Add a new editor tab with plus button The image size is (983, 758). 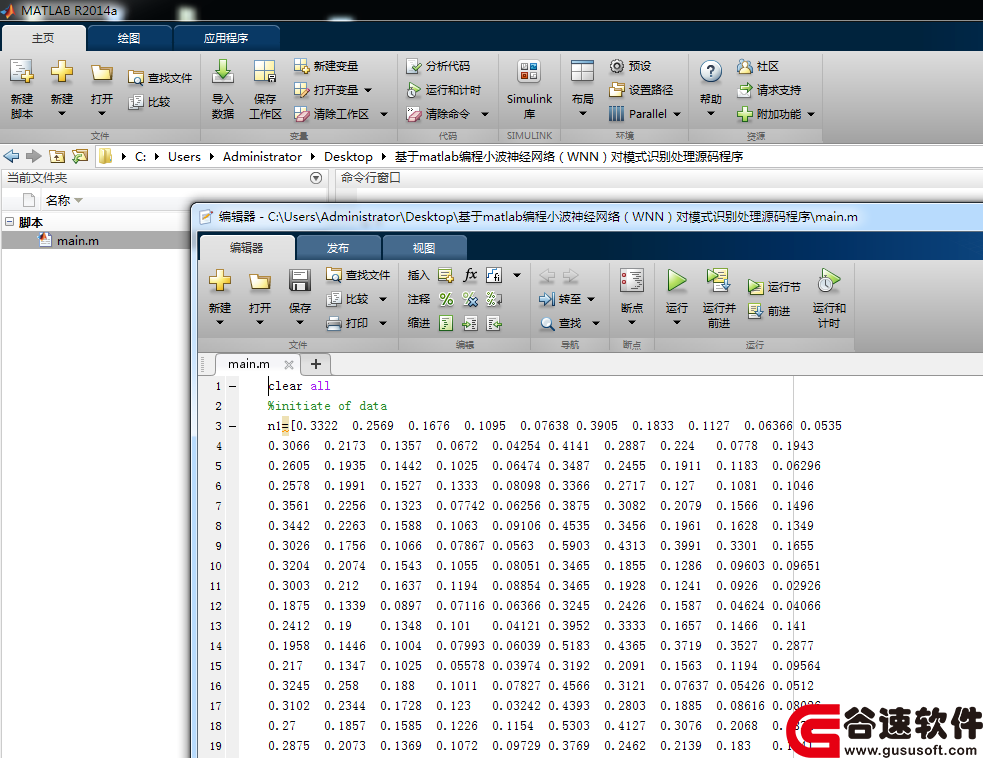[316, 364]
